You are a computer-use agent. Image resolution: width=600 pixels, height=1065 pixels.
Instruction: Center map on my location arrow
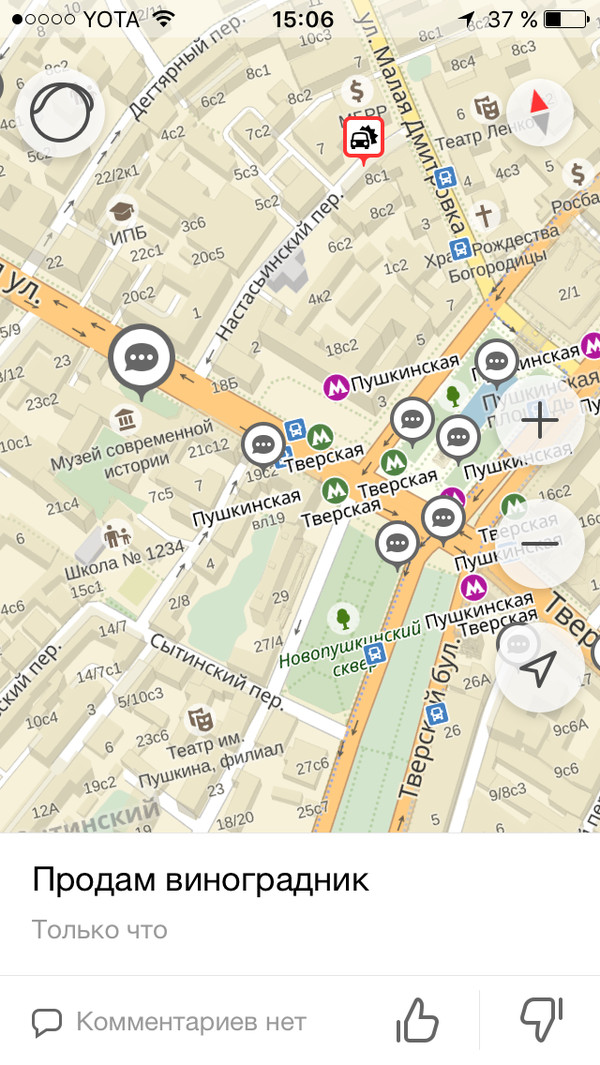540,668
